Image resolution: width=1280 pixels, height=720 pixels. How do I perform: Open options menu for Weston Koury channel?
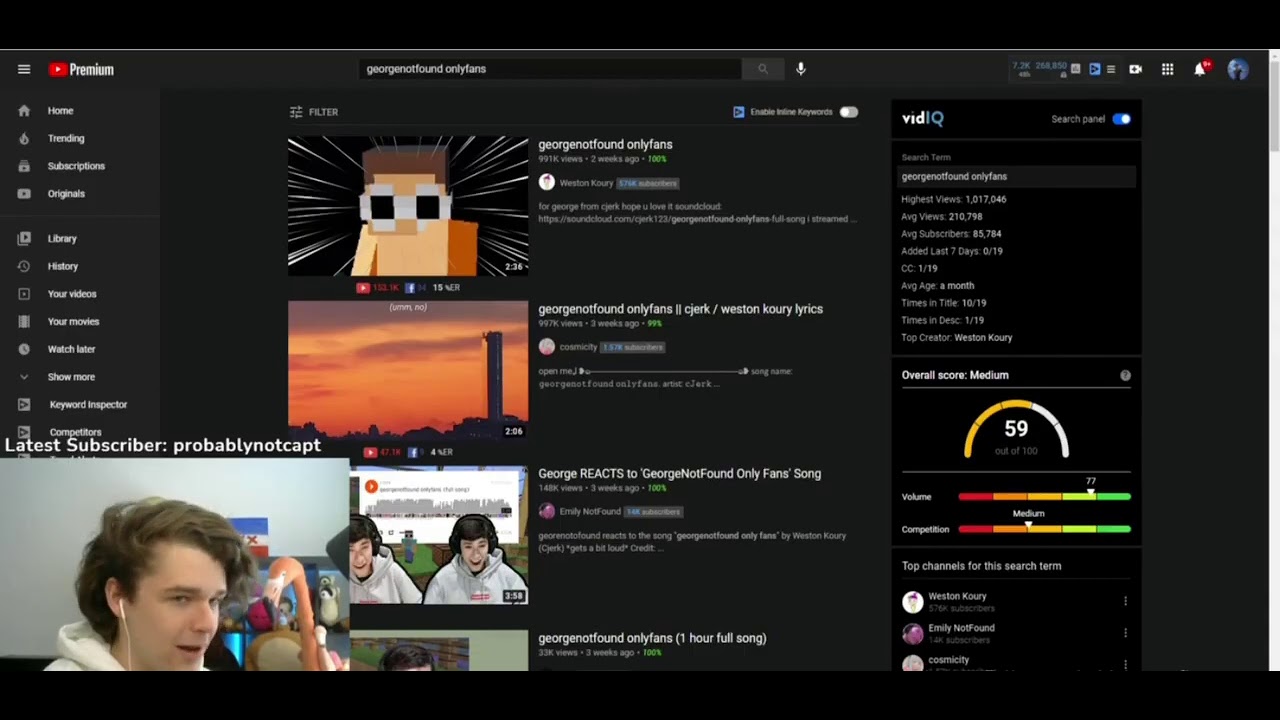(1125, 601)
